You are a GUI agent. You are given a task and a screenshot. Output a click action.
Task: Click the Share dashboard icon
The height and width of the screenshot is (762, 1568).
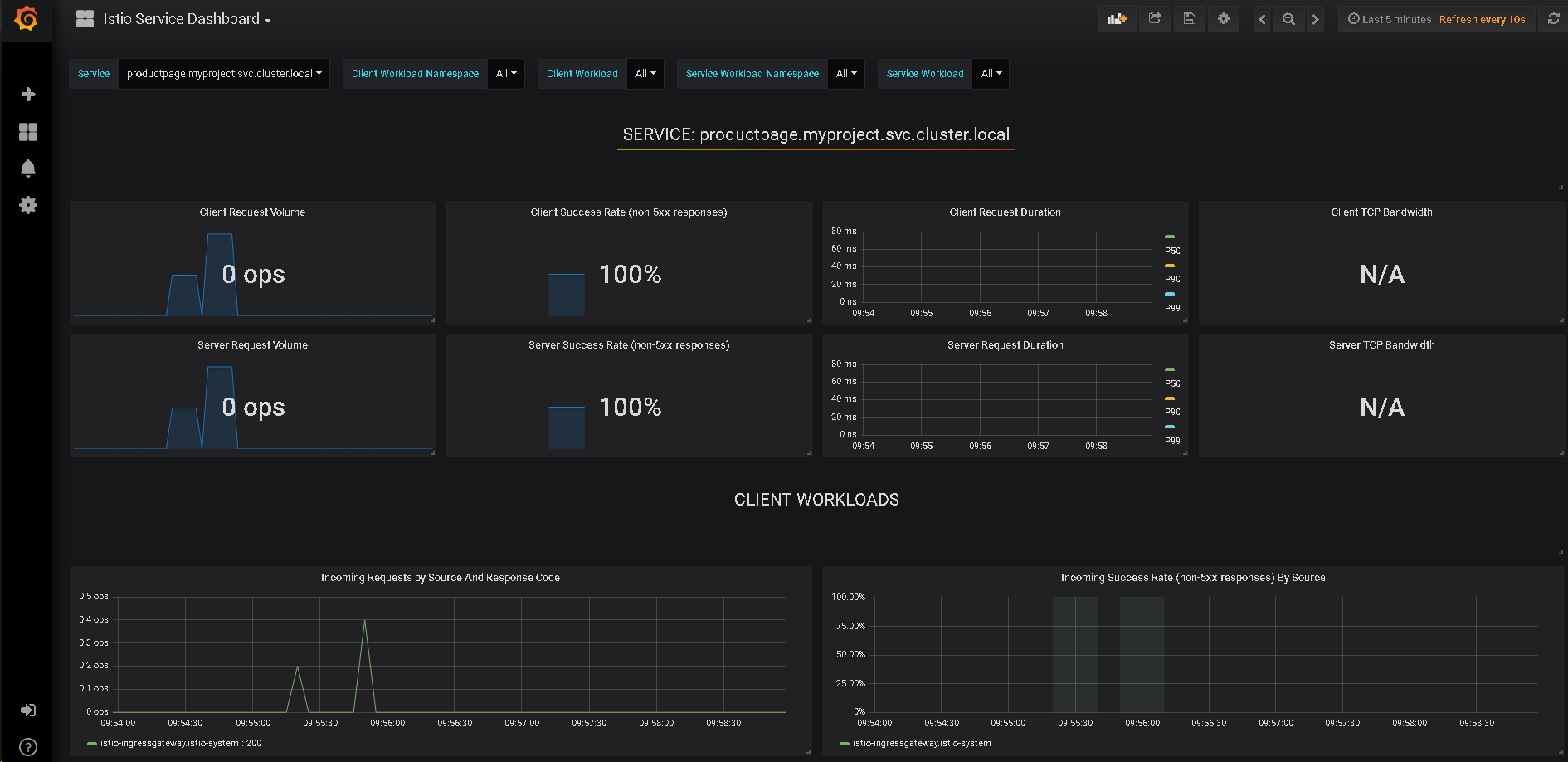1155,19
